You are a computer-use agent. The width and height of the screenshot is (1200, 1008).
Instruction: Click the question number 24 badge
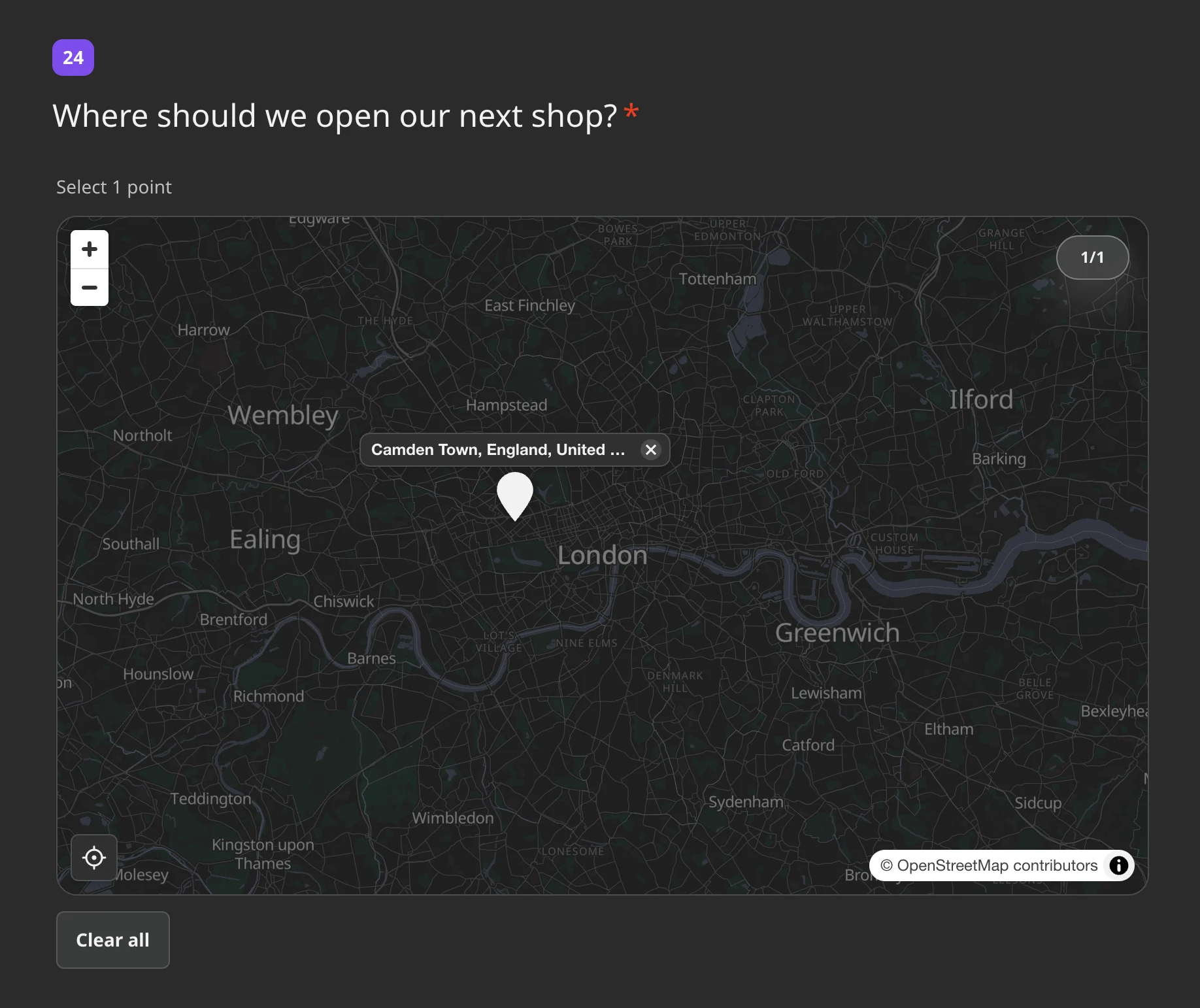(x=73, y=58)
